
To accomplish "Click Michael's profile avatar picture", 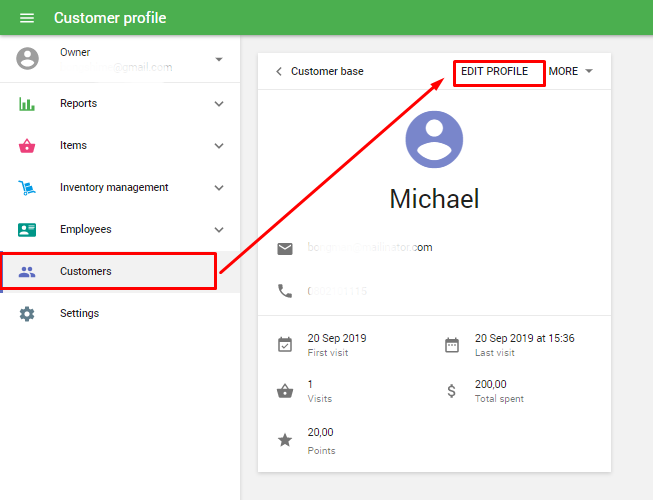I will pyautogui.click(x=434, y=139).
